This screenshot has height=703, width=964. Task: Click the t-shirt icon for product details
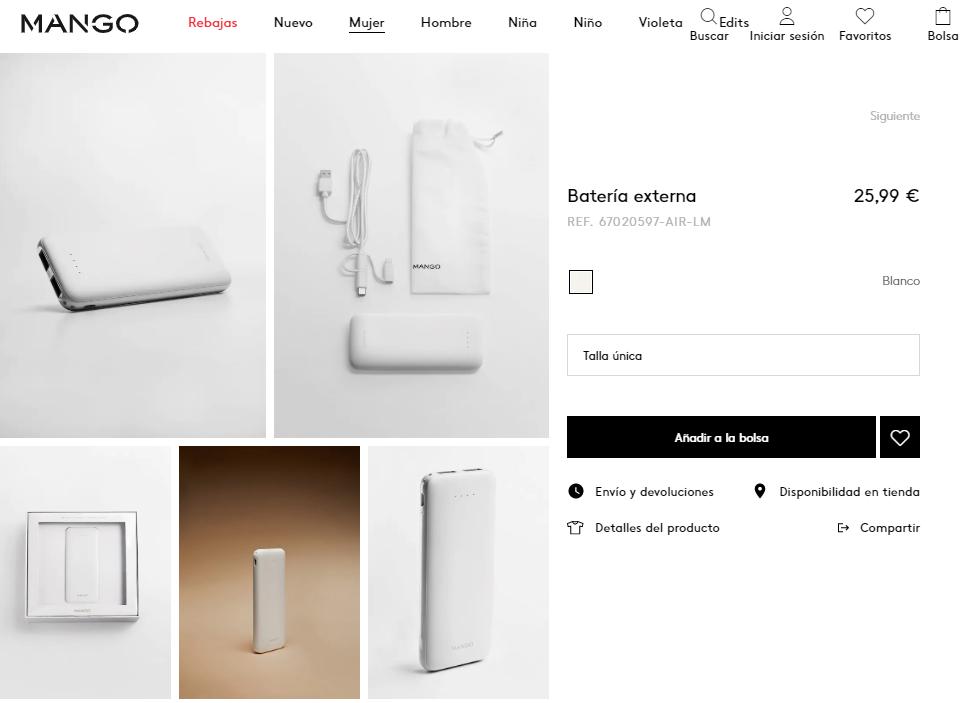[x=575, y=528]
